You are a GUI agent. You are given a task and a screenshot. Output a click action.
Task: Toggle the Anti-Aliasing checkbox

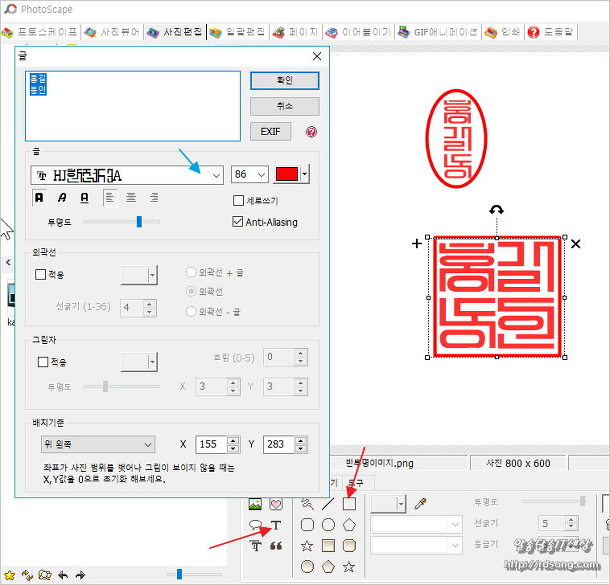[238, 222]
